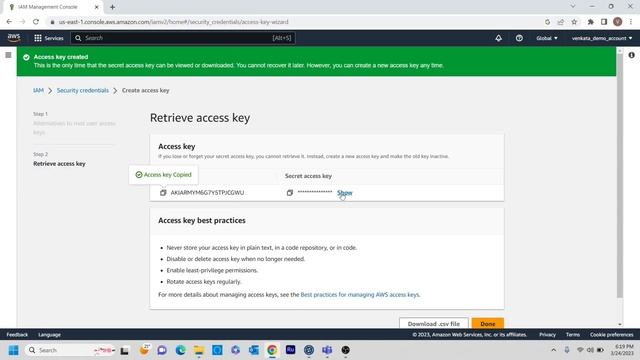640x360 pixels.
Task: Reload the browser page
Action: pos(36,22)
